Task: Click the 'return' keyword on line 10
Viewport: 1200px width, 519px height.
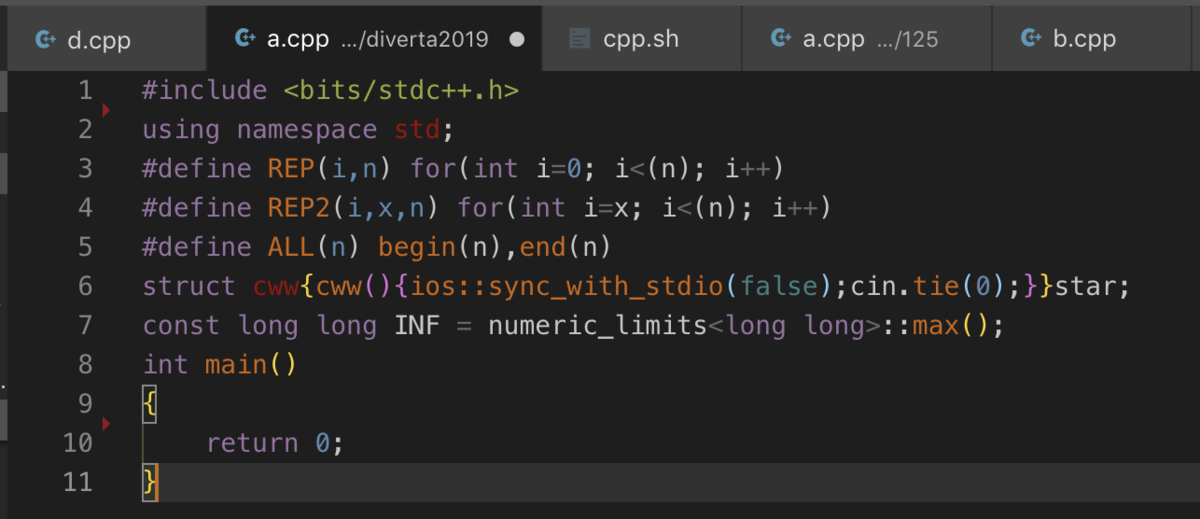Action: click(252, 442)
